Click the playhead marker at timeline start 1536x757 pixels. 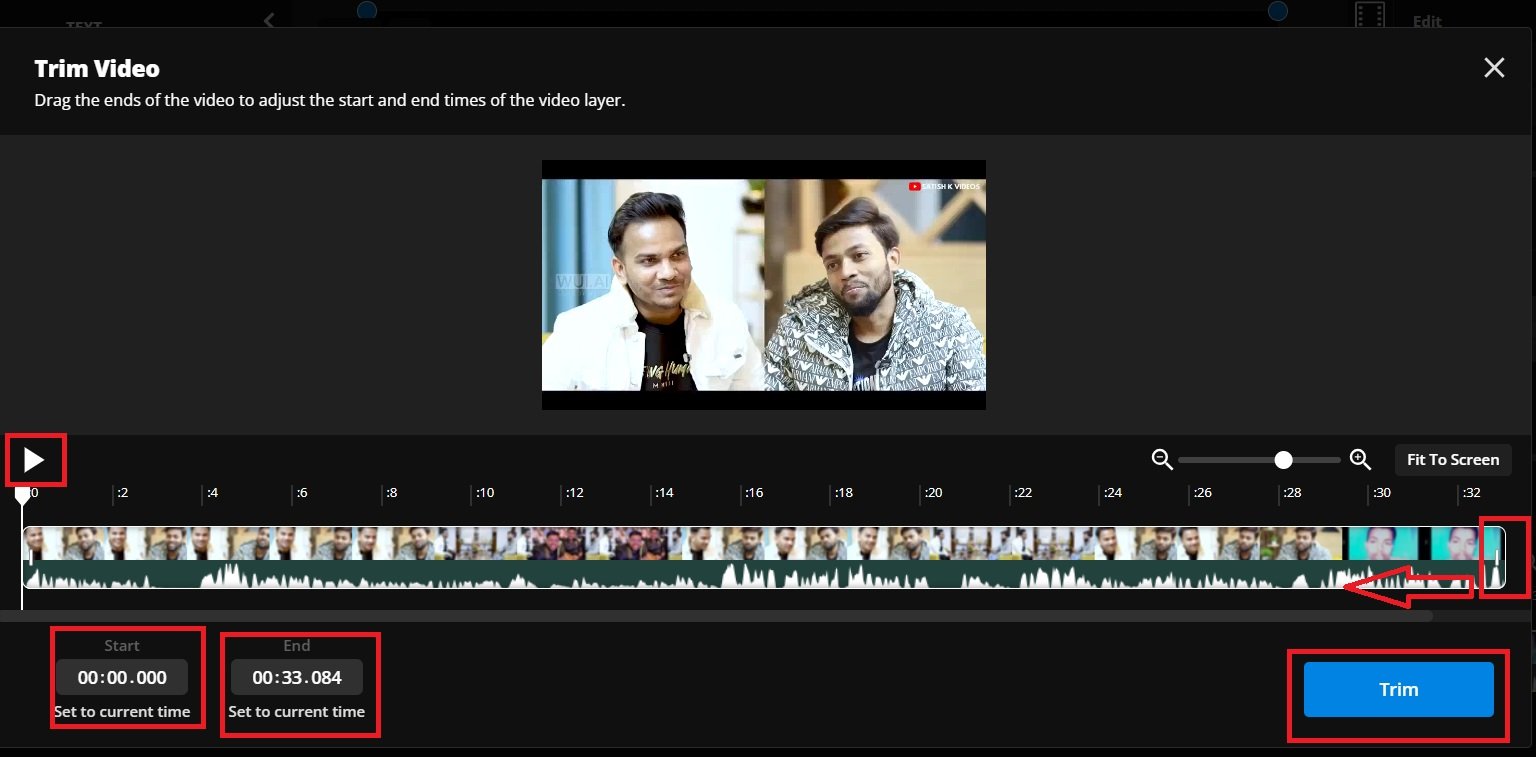click(x=22, y=494)
